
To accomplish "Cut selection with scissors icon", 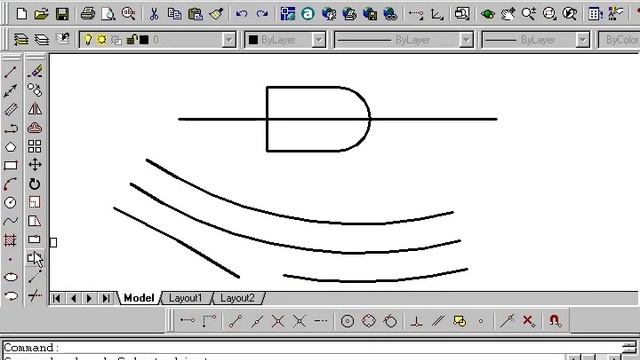I will [154, 14].
